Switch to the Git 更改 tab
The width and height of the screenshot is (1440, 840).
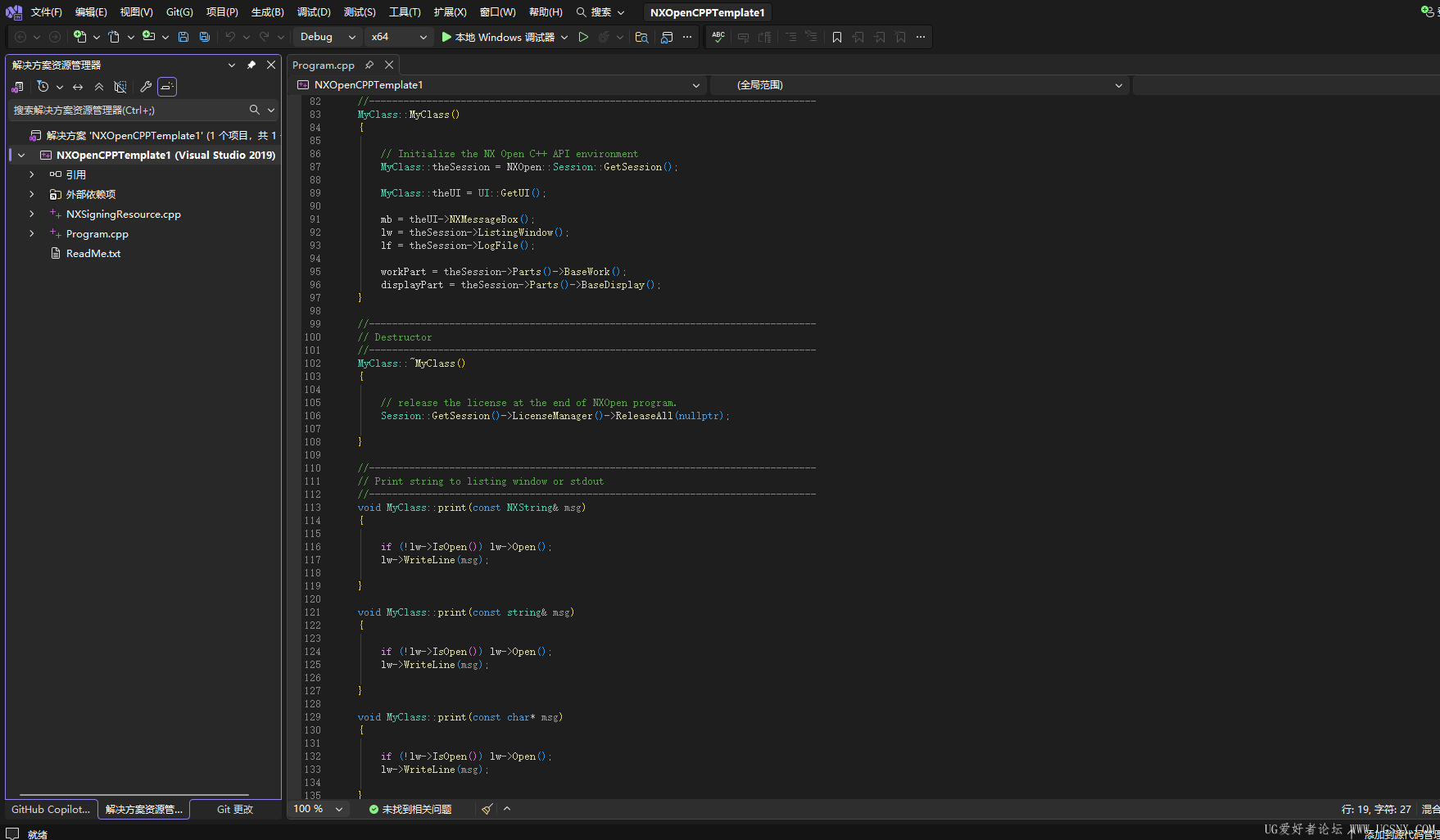click(x=234, y=809)
